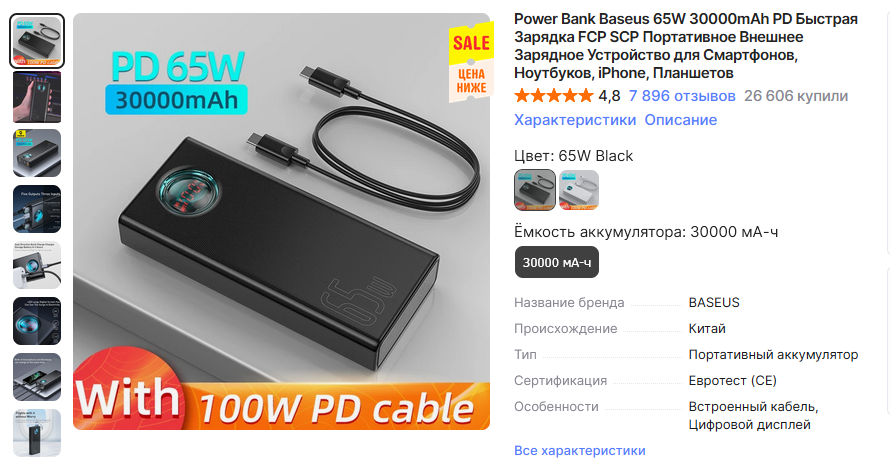Choose the 65W Black color swatch
Viewport: 890px width, 464px height.
[x=535, y=190]
